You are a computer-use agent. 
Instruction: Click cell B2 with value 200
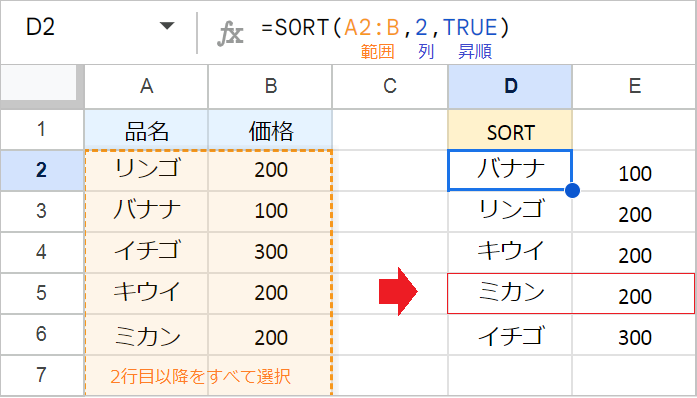[270, 170]
